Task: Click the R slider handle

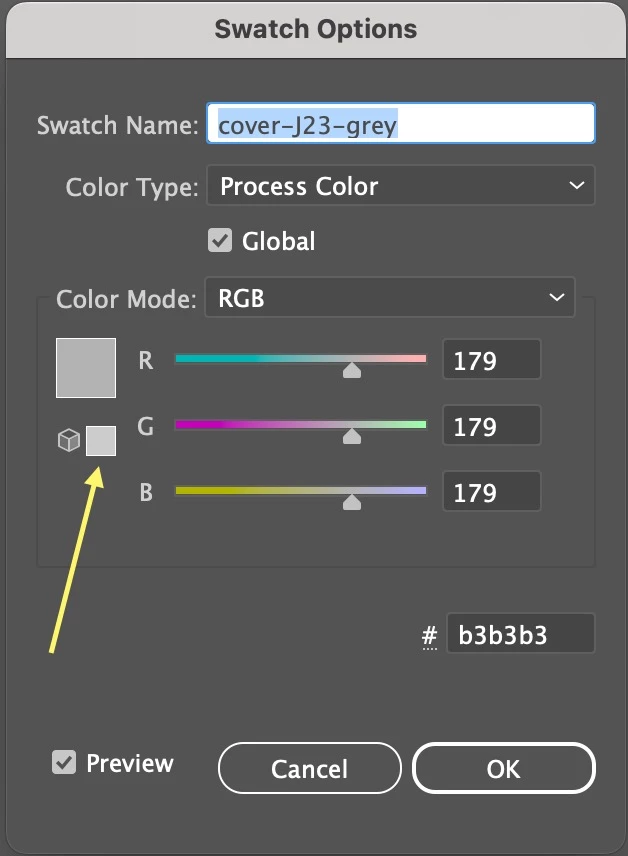Action: 351,370
